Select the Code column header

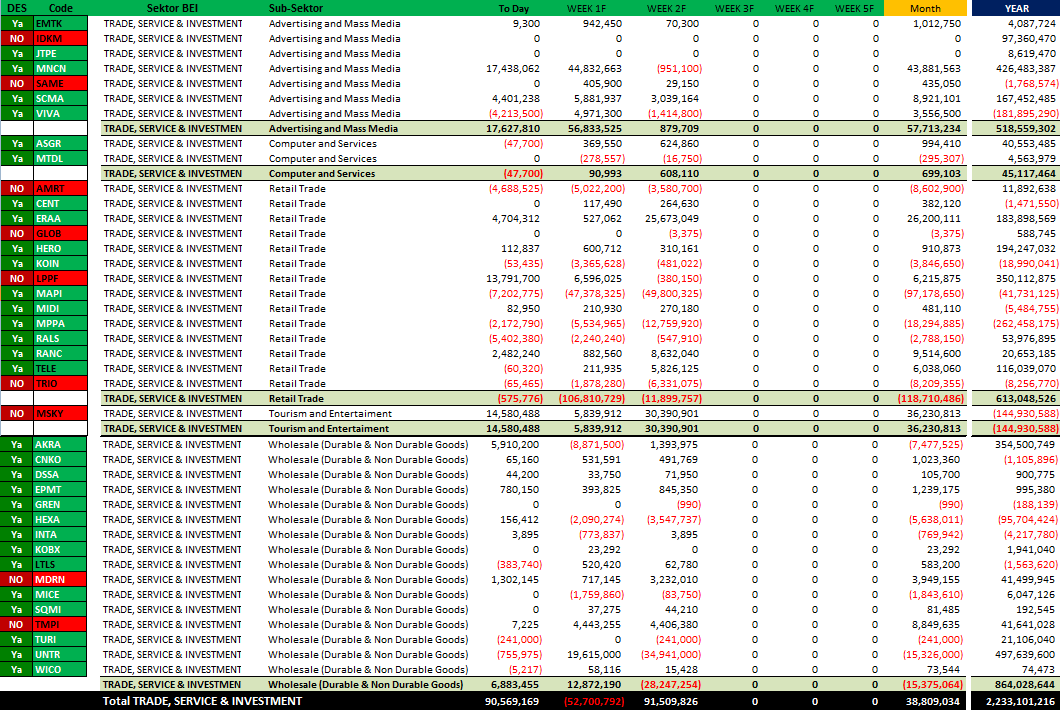click(61, 8)
